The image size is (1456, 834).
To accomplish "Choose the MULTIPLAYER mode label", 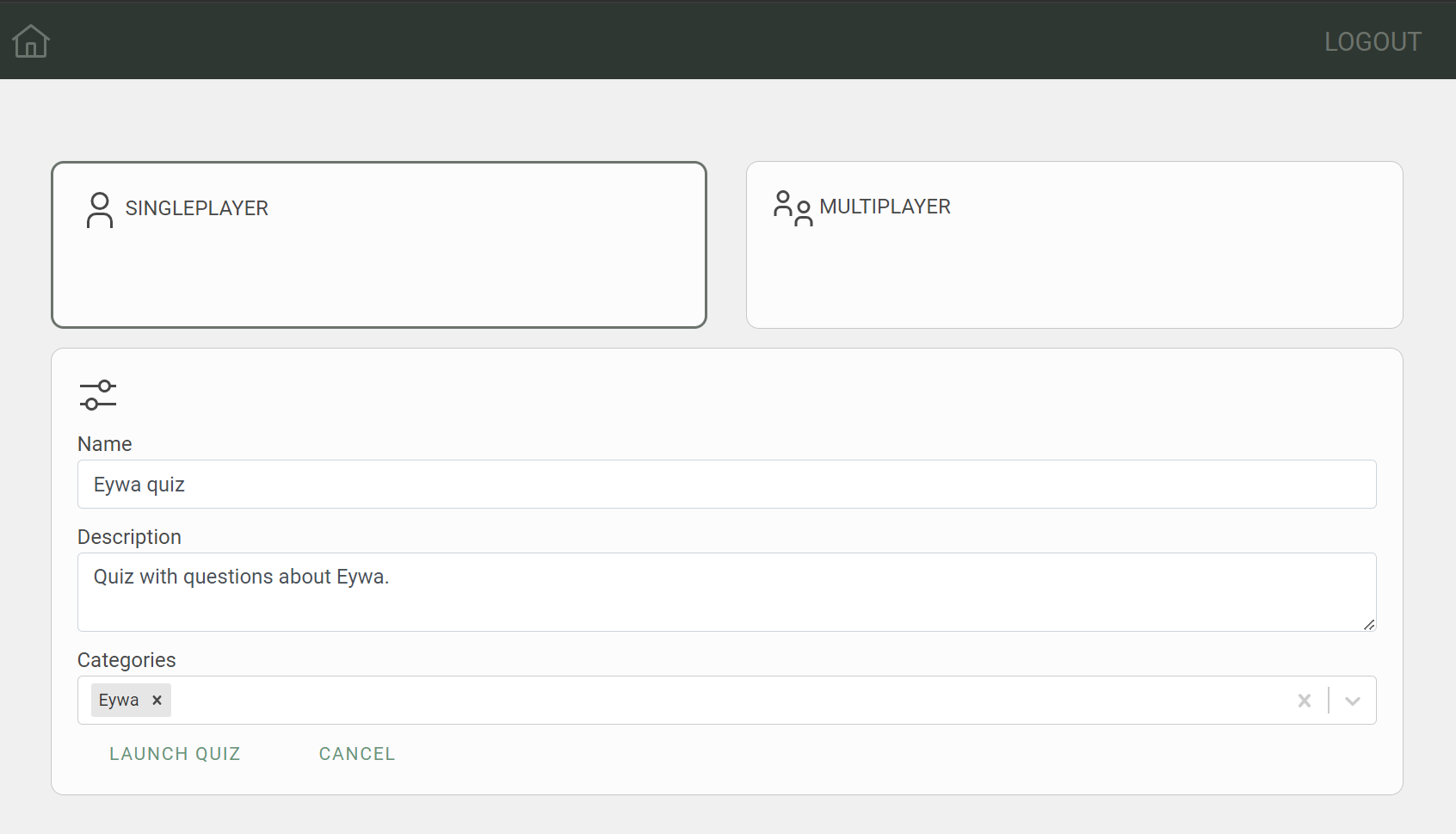I will [x=885, y=207].
